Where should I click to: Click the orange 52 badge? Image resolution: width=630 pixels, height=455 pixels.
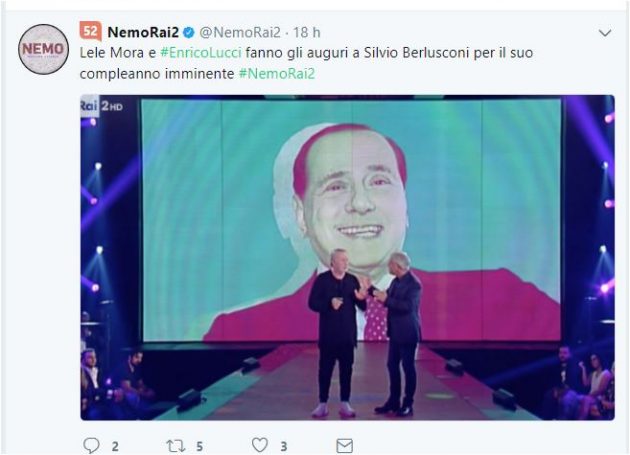tap(90, 32)
